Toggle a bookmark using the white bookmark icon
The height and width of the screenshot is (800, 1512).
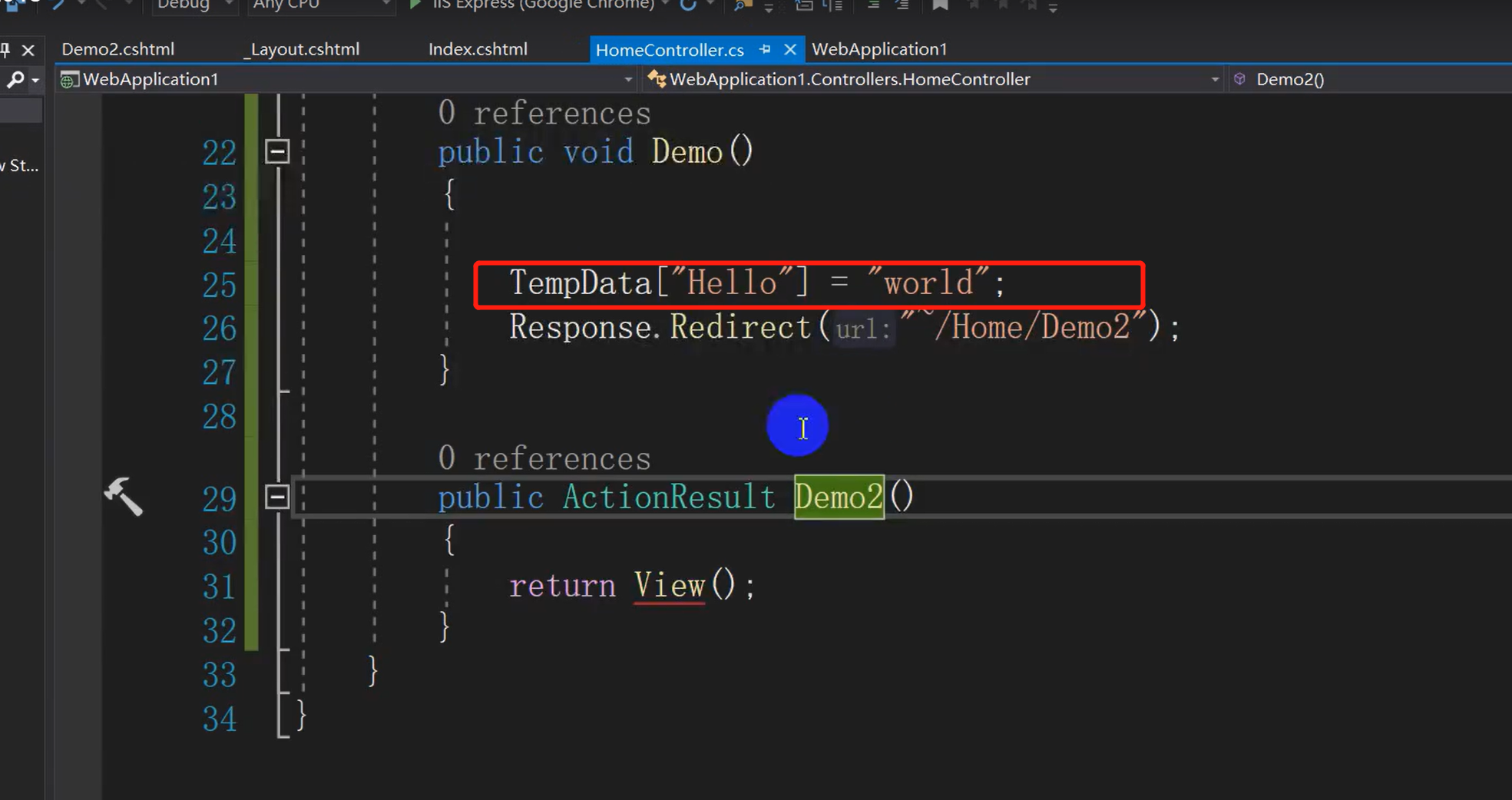(940, 5)
